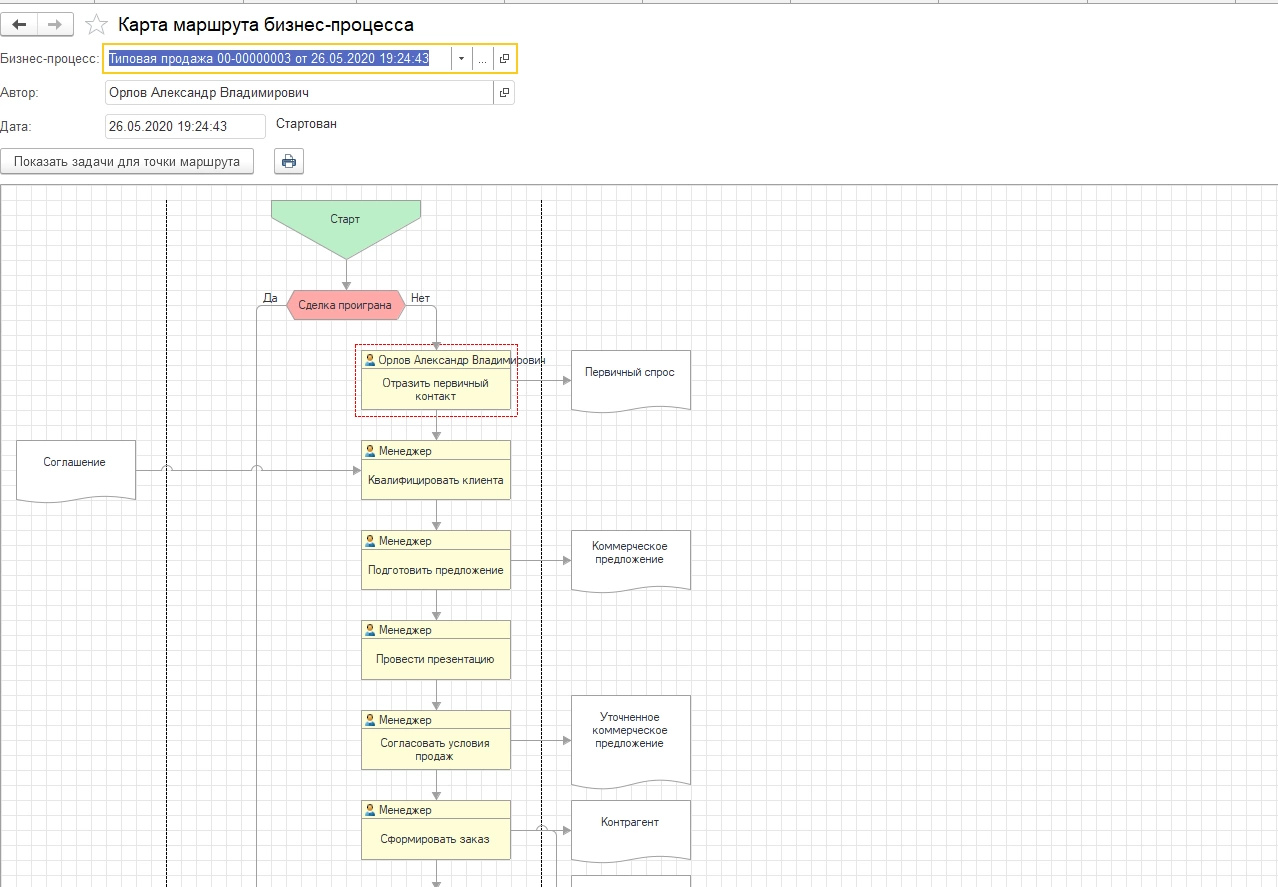Click the 'Квалифицировать клиента' route point
Image resolution: width=1278 pixels, height=887 pixels.
(435, 480)
